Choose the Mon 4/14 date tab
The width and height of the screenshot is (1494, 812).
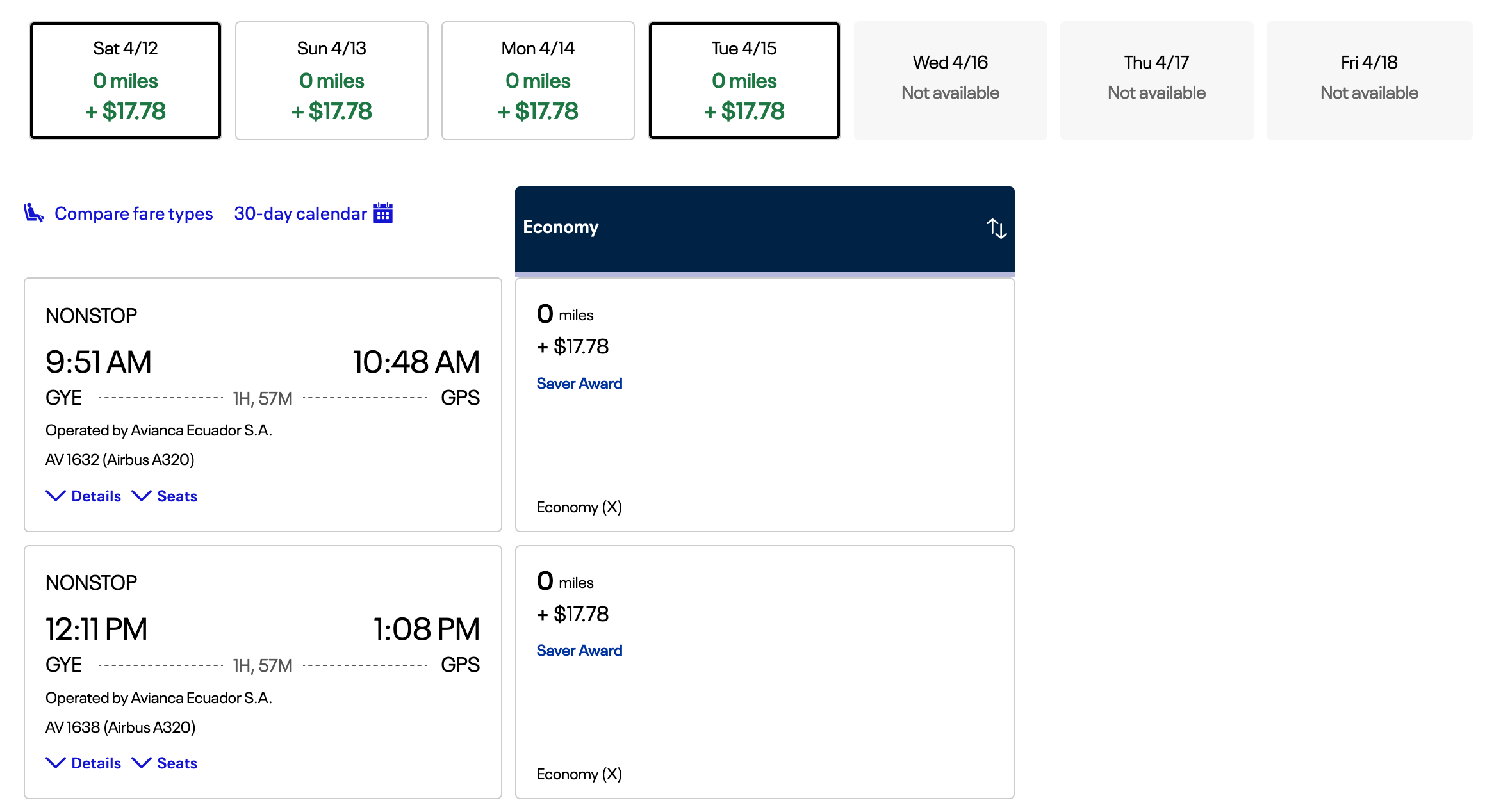(538, 81)
